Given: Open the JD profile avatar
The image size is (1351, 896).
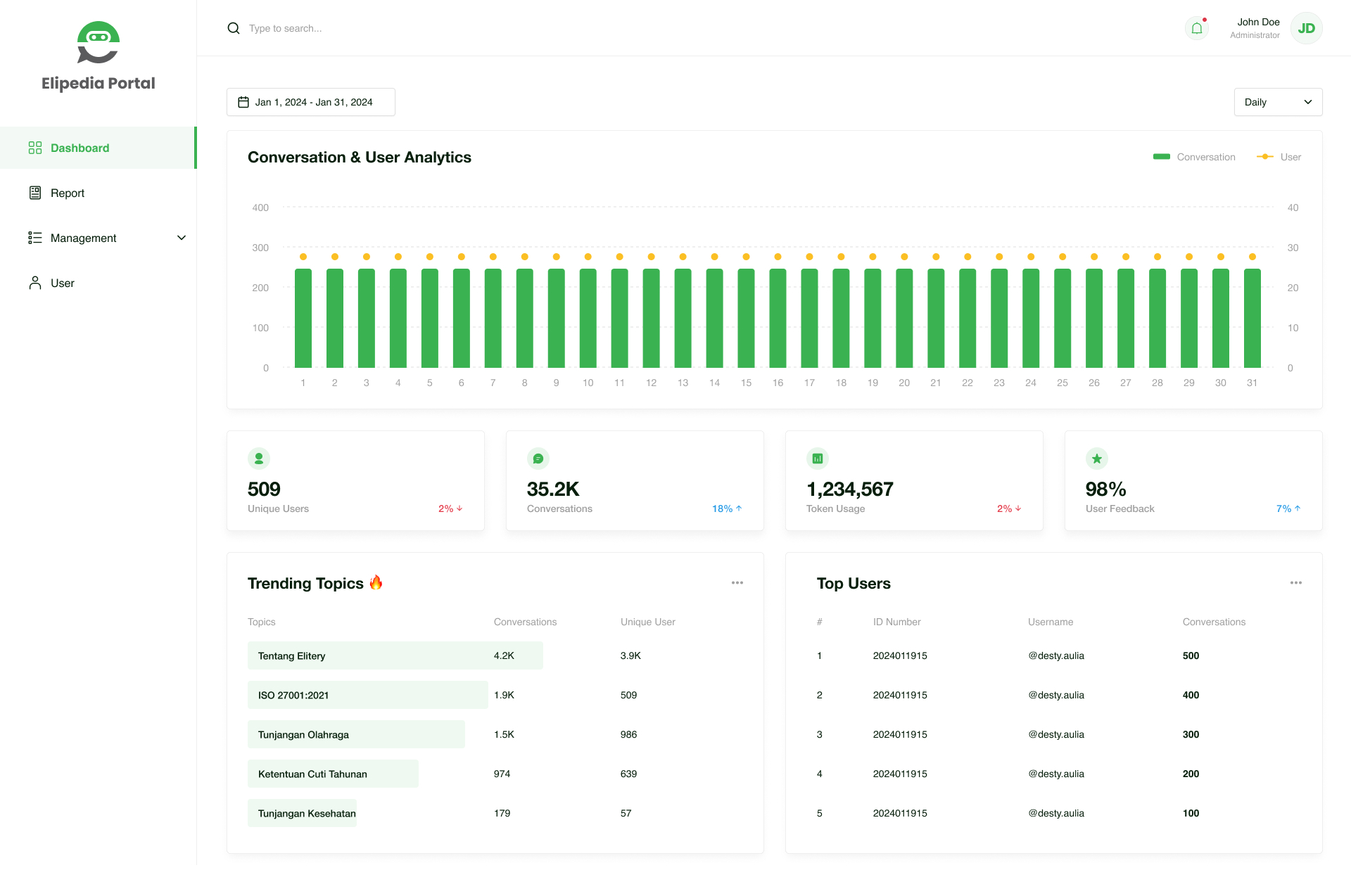Looking at the screenshot, I should 1307,28.
